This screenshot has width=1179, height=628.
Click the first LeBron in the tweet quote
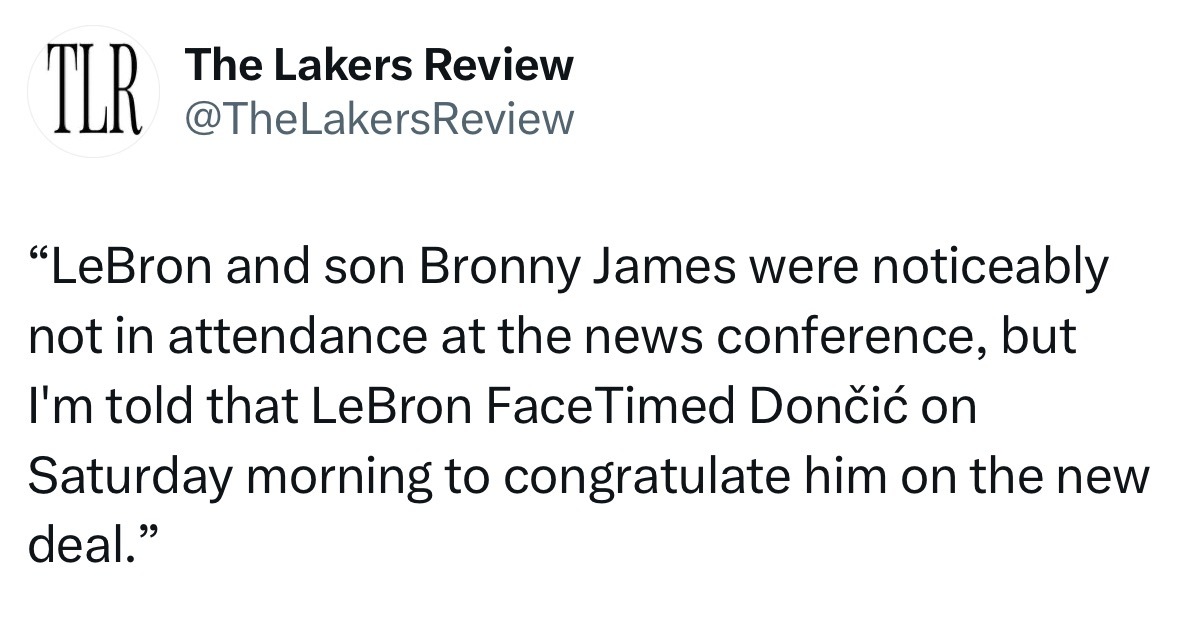pyautogui.click(x=131, y=268)
